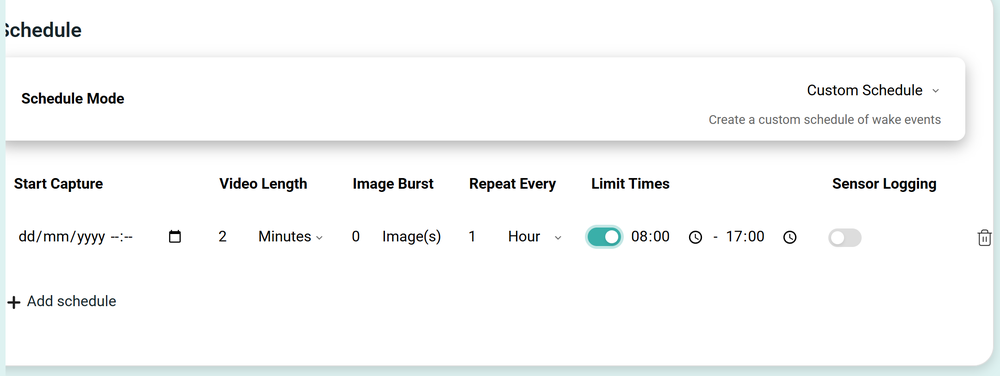The image size is (1000, 376).
Task: Click the Image(s) unit label
Action: point(411,236)
